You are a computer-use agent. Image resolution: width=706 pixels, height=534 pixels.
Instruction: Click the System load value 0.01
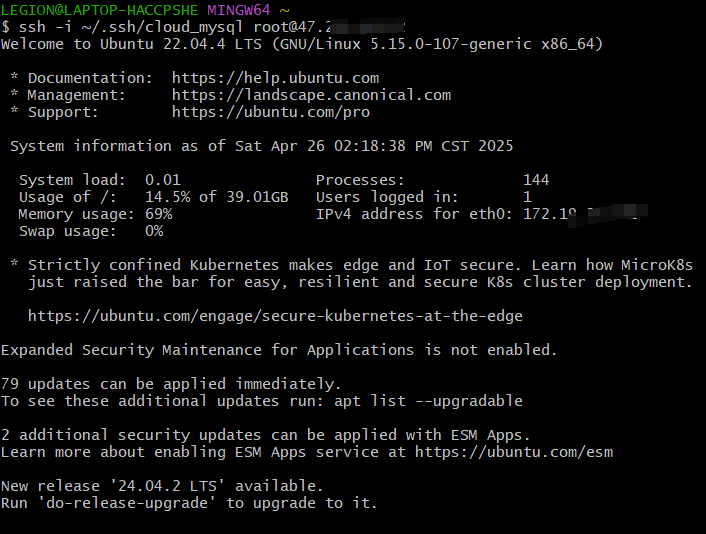[163, 181]
